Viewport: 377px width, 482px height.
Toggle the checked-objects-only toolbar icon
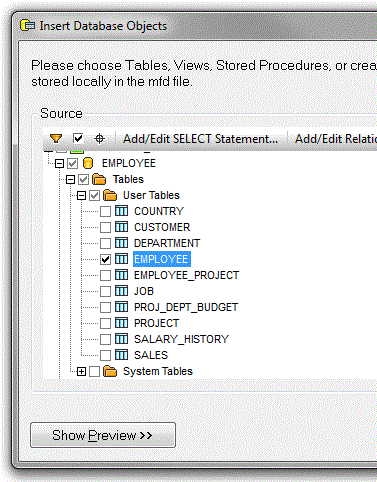[x=78, y=138]
